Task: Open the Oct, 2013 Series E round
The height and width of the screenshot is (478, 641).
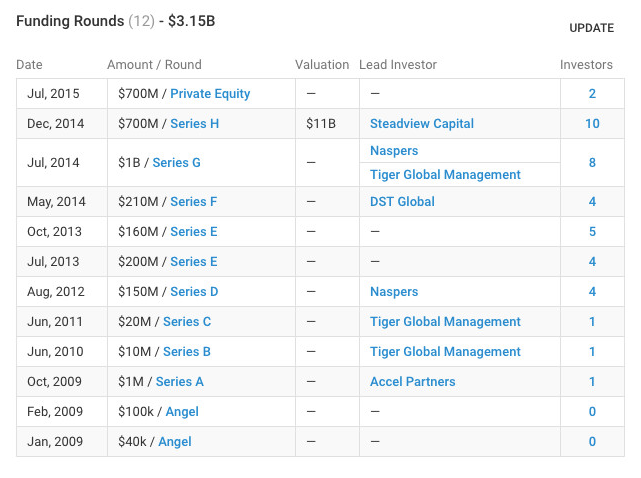Action: tap(194, 232)
